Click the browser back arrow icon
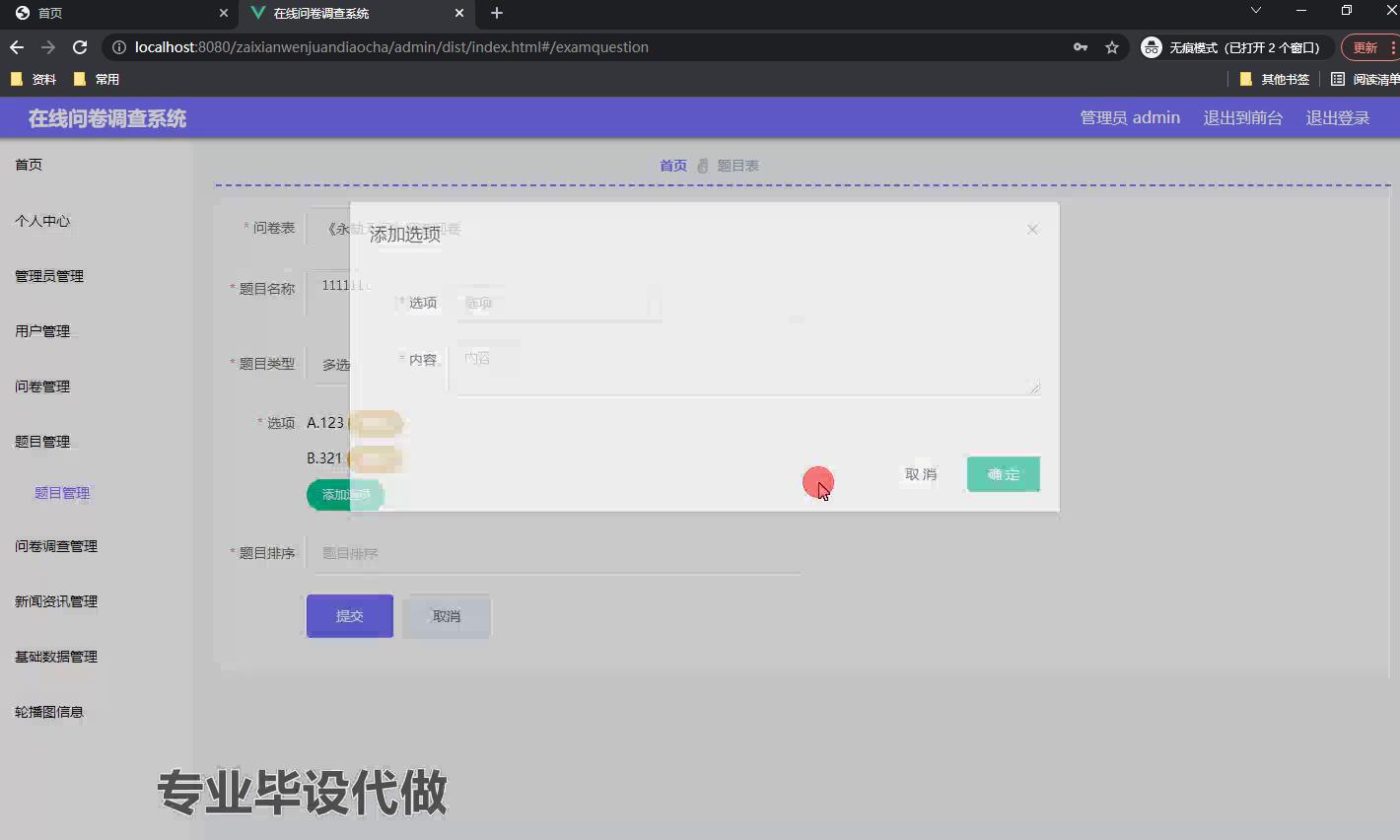This screenshot has width=1400, height=840. [17, 47]
